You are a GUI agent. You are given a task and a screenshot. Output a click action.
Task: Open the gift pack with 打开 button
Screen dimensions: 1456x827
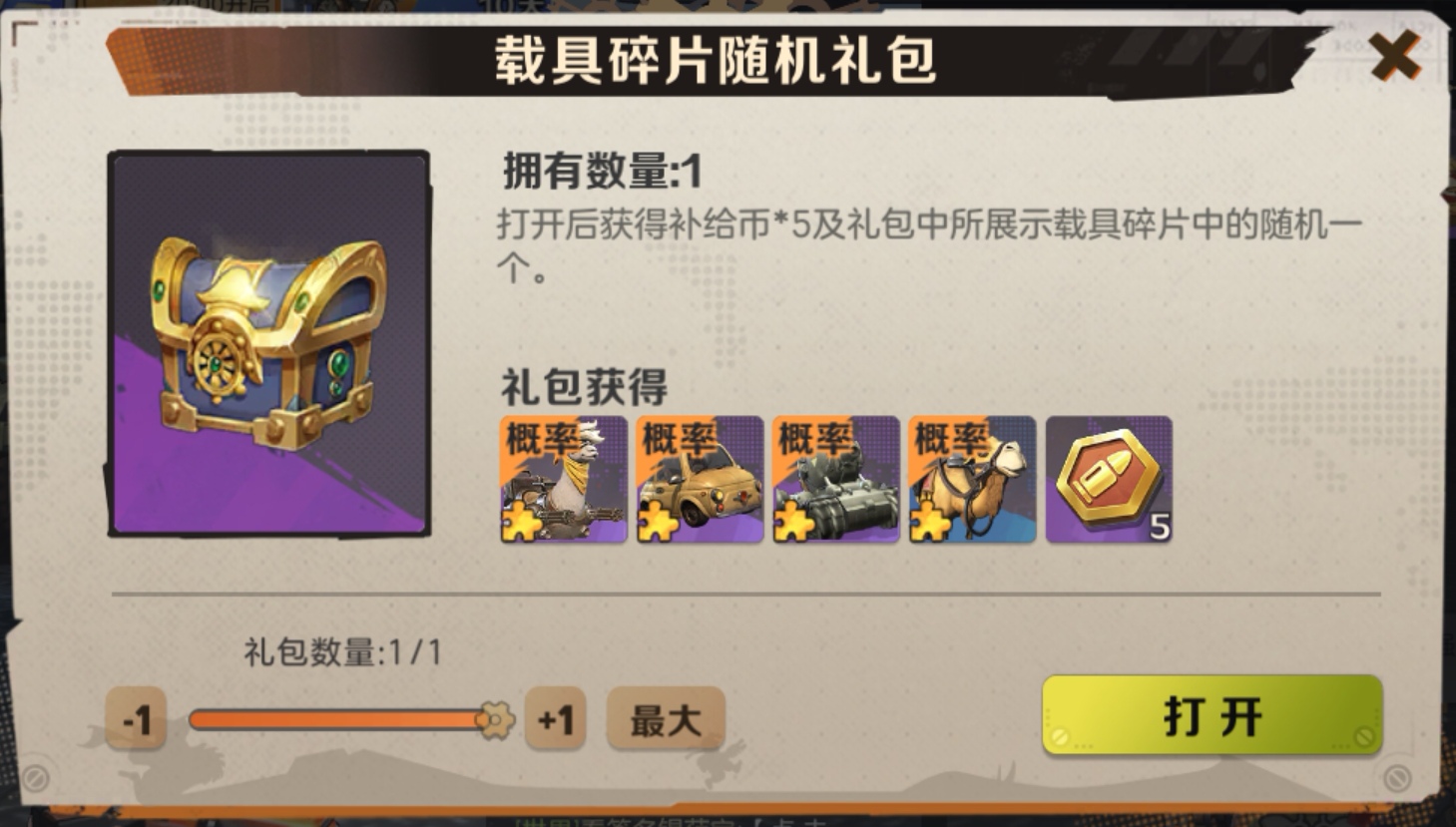(x=1213, y=715)
